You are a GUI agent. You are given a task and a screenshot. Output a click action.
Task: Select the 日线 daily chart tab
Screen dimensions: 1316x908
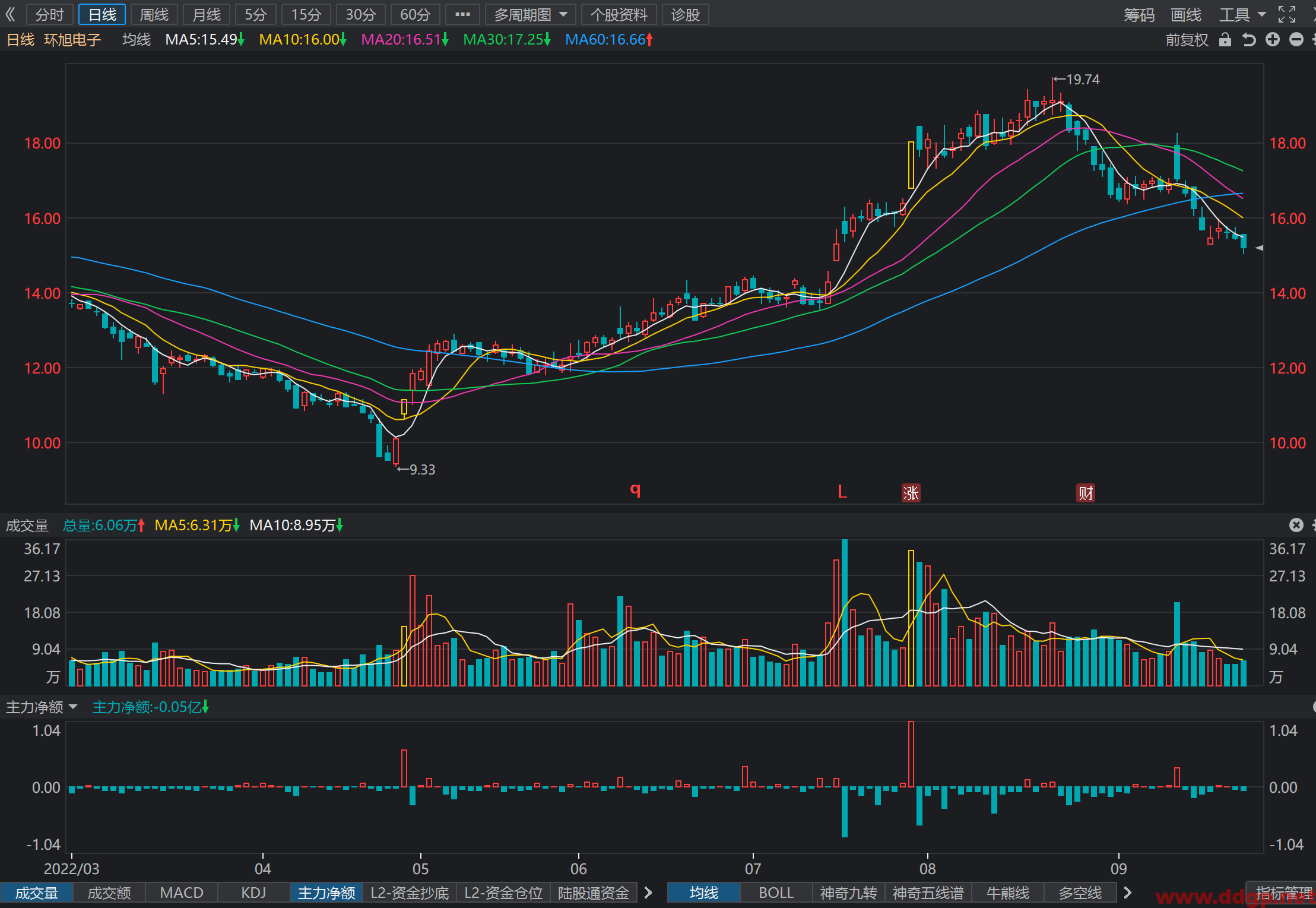click(102, 14)
